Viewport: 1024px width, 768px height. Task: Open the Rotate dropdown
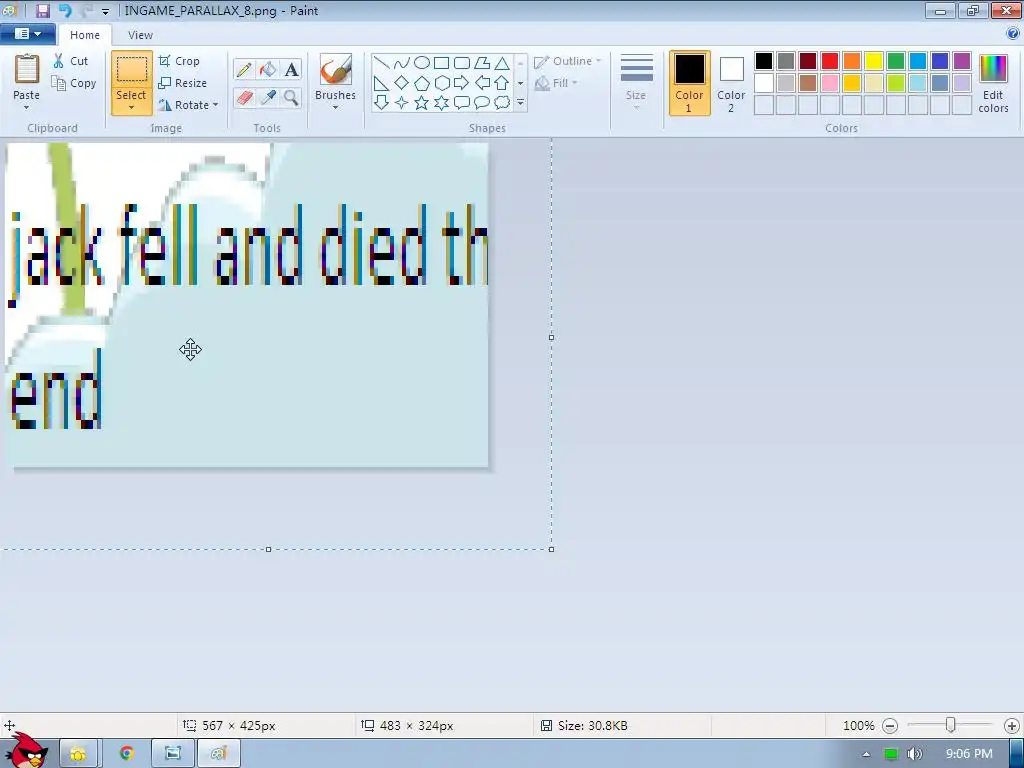click(188, 105)
